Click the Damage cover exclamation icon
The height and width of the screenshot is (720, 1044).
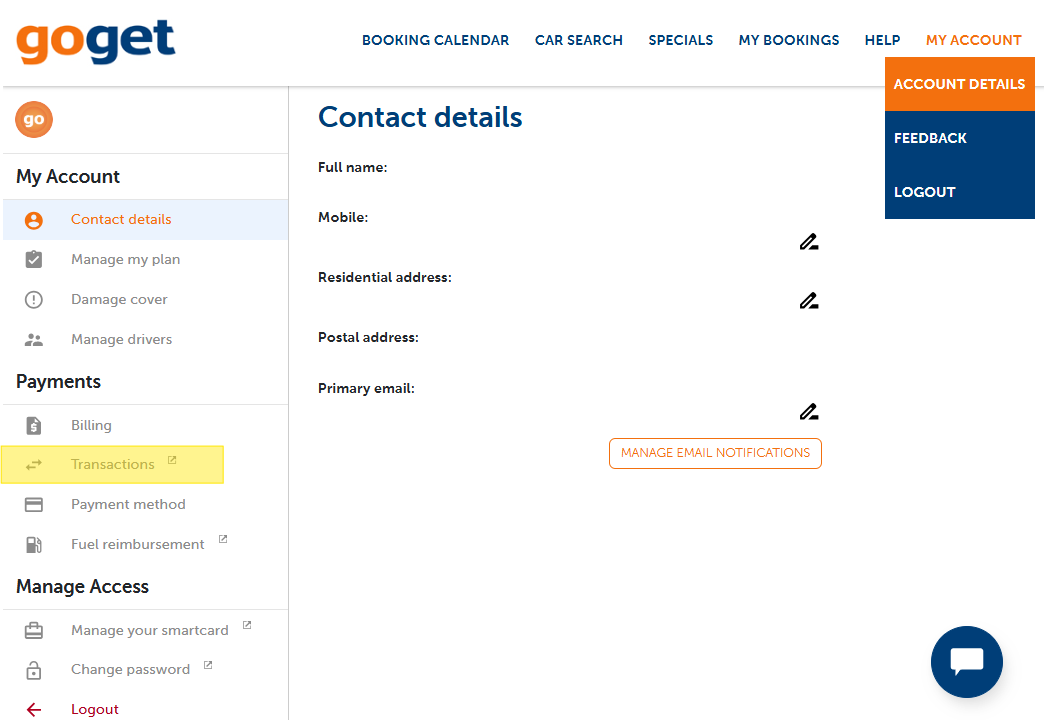[x=33, y=299]
